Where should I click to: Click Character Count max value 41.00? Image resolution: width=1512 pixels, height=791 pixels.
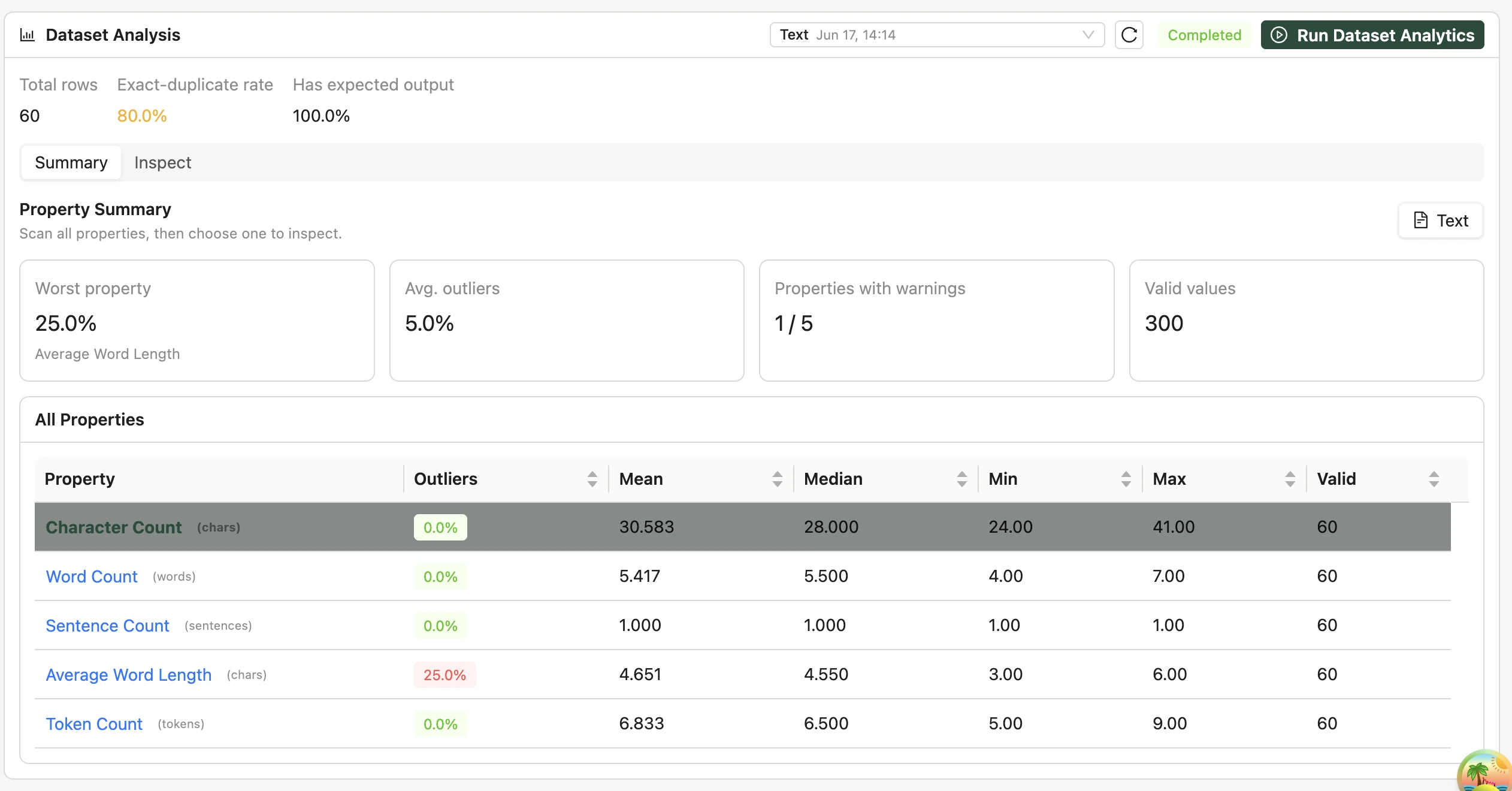1174,527
